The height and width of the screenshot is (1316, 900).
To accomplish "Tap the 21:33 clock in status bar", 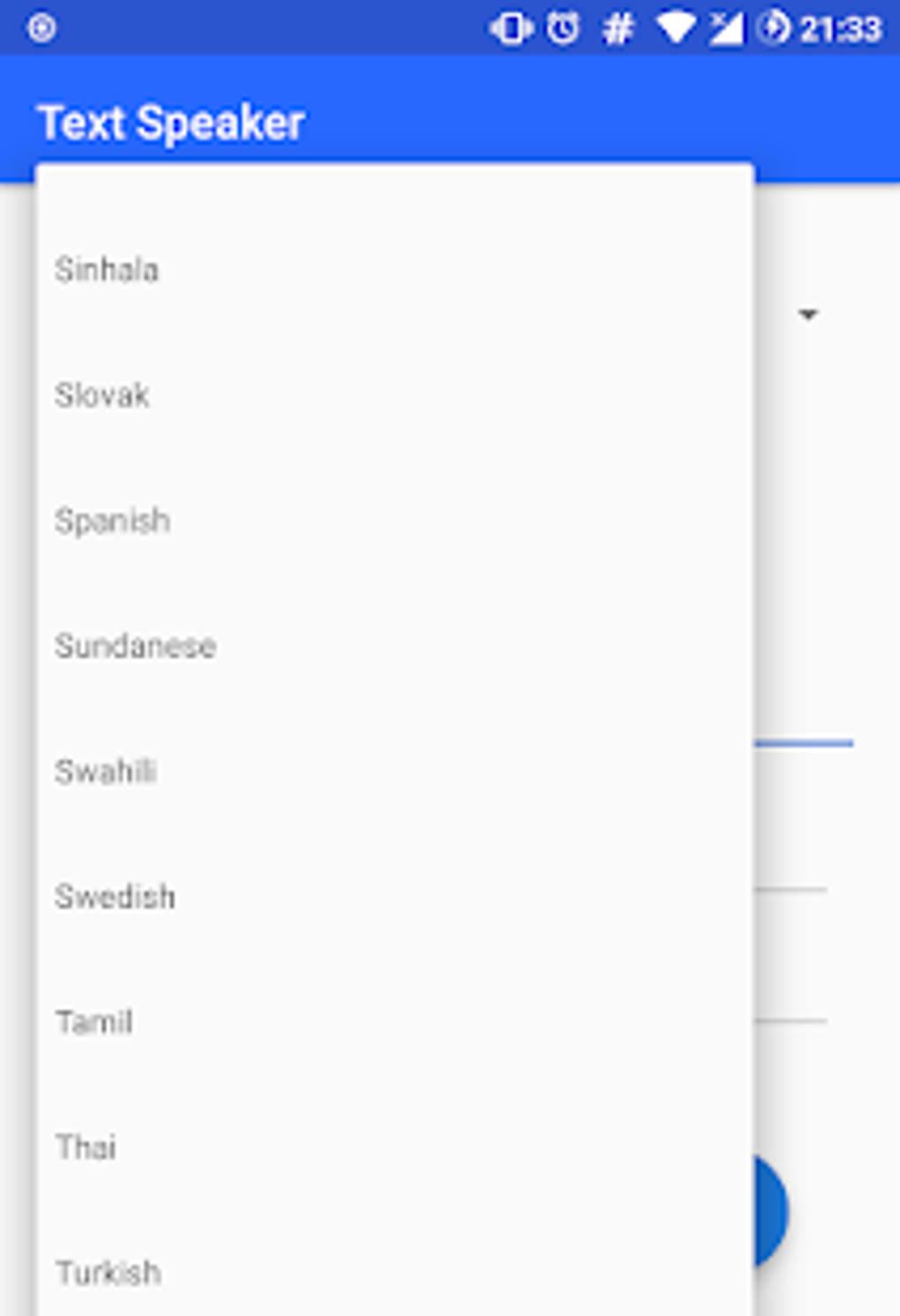I will tap(840, 29).
